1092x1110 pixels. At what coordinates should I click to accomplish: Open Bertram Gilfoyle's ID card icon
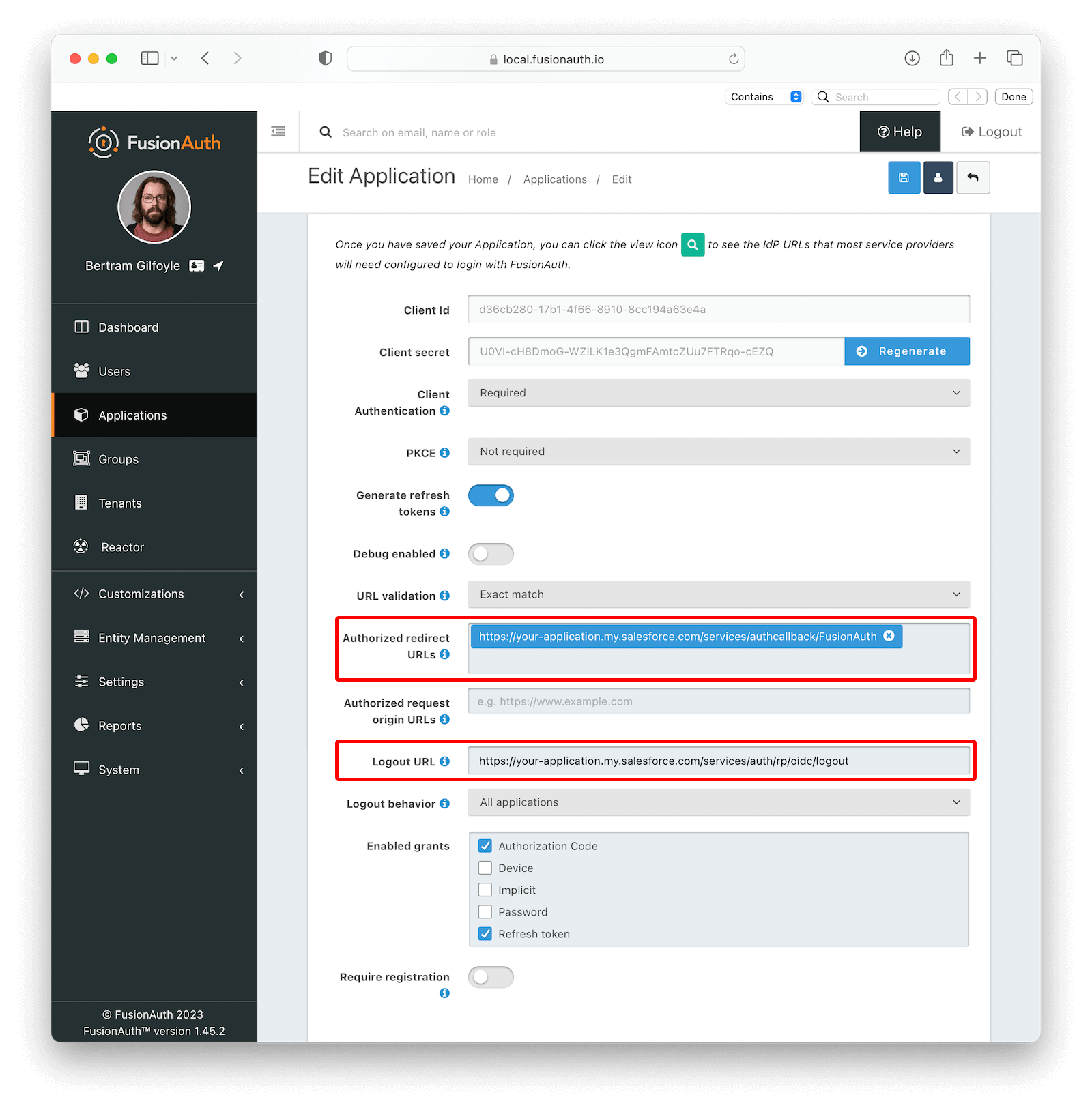pos(197,266)
